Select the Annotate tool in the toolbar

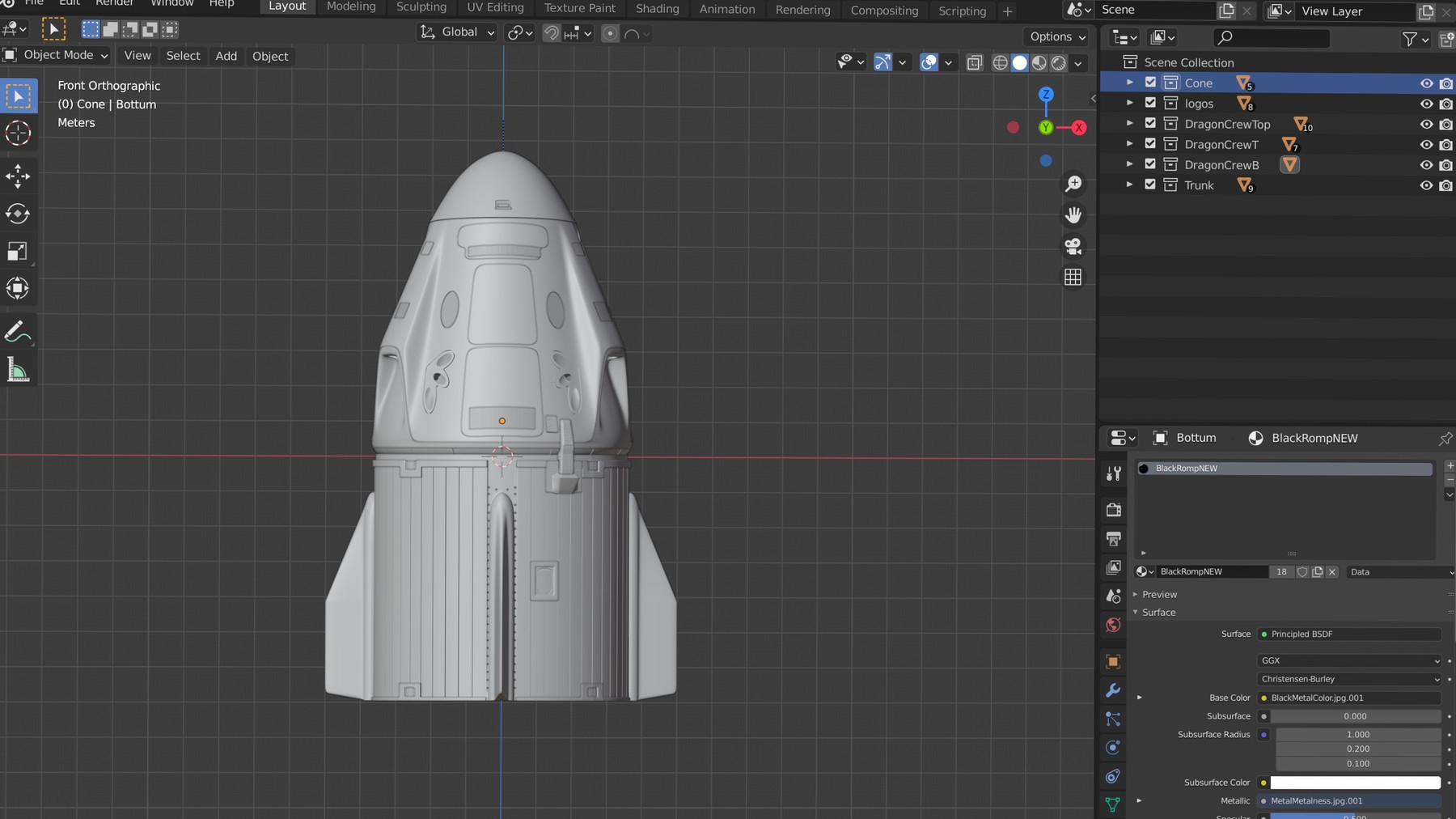[18, 330]
